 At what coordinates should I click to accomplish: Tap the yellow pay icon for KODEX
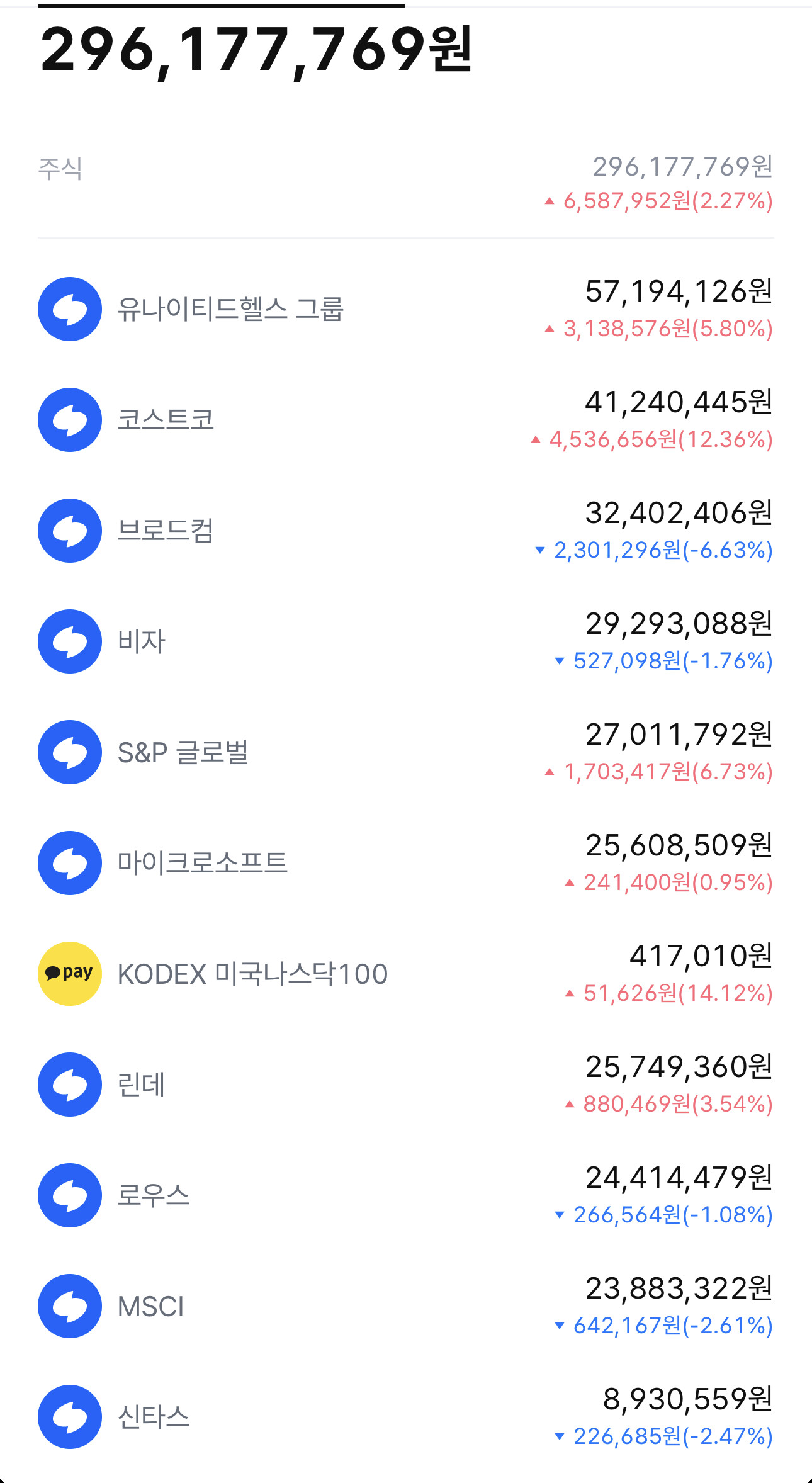(70, 974)
